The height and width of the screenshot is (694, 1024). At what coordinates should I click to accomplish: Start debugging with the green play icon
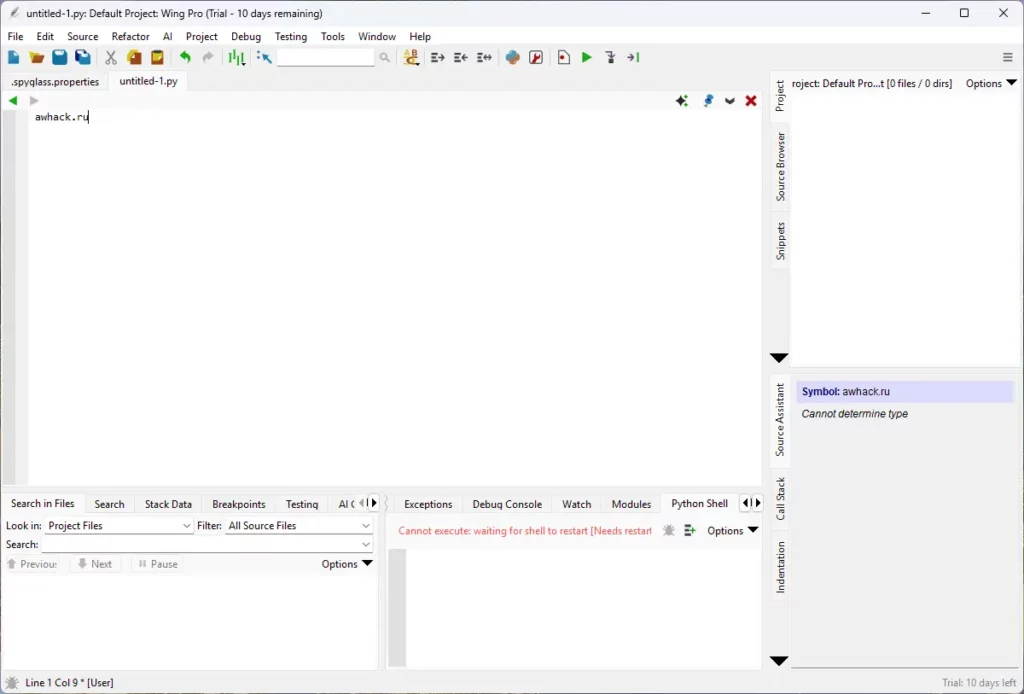pyautogui.click(x=586, y=57)
